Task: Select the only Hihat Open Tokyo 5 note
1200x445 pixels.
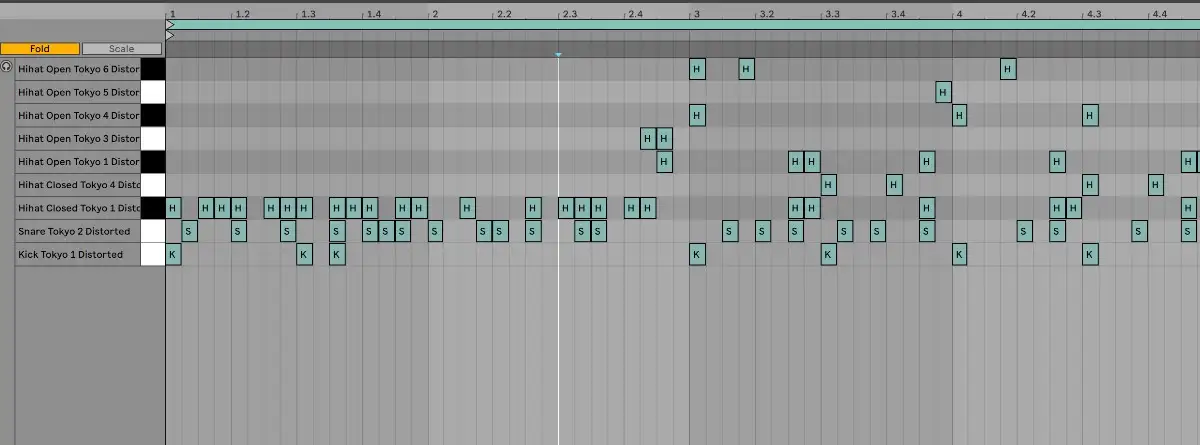Action: tap(943, 93)
